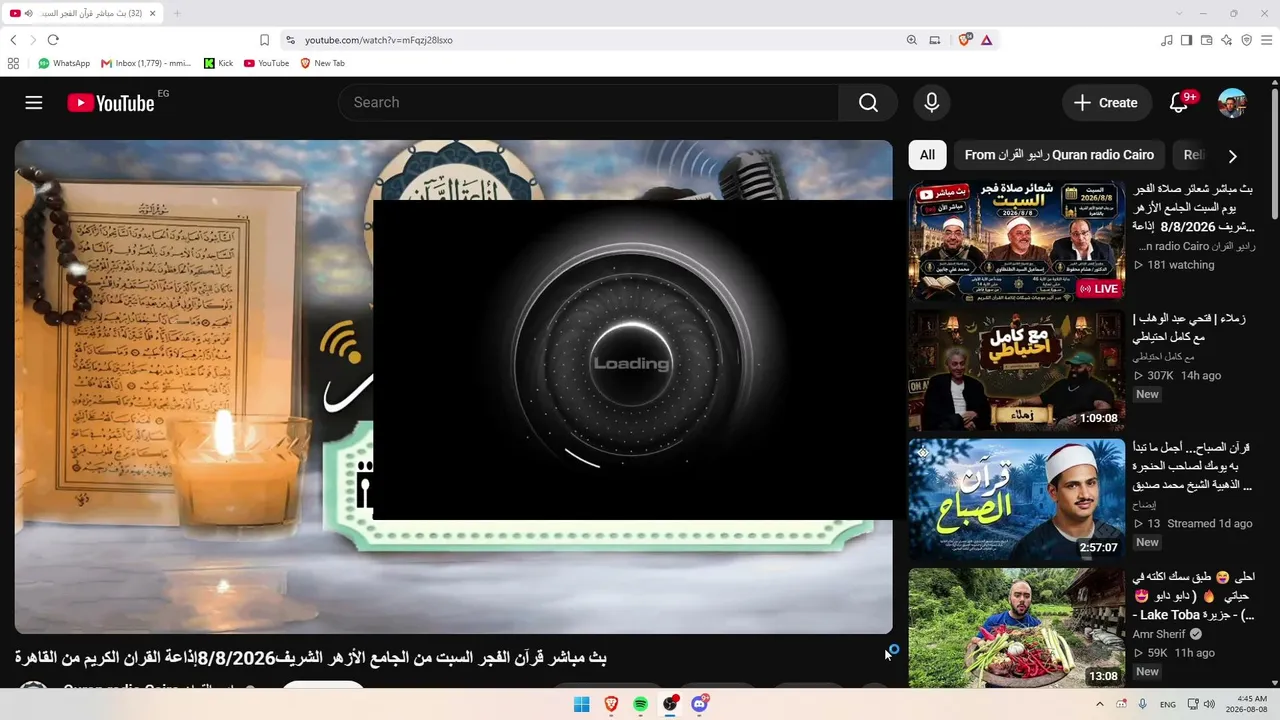Open a new browser tab
The height and width of the screenshot is (720, 1280).
[x=177, y=13]
